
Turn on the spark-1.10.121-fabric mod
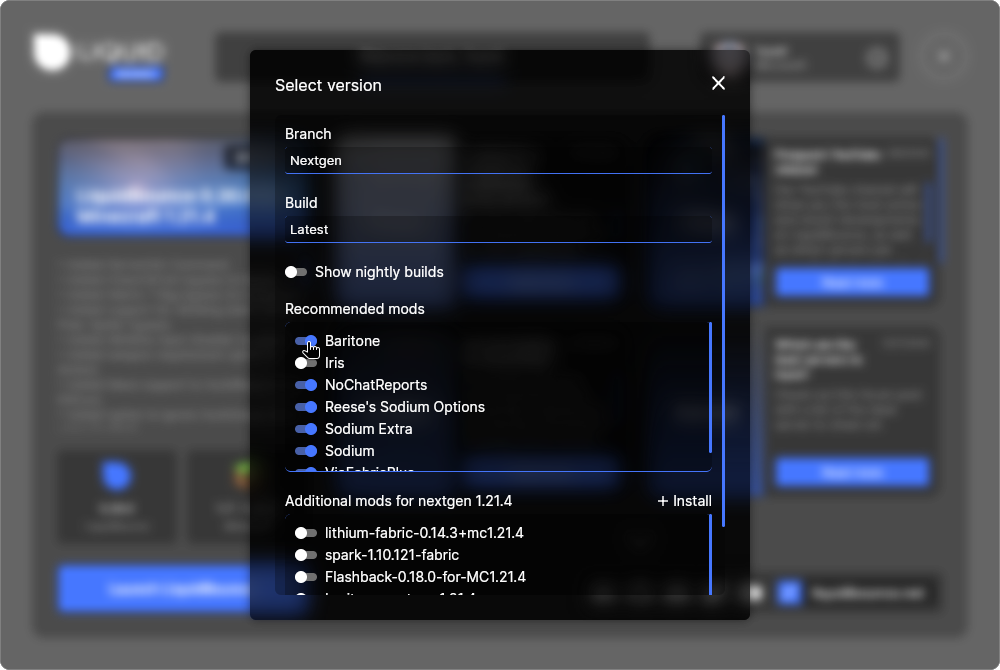click(x=306, y=555)
